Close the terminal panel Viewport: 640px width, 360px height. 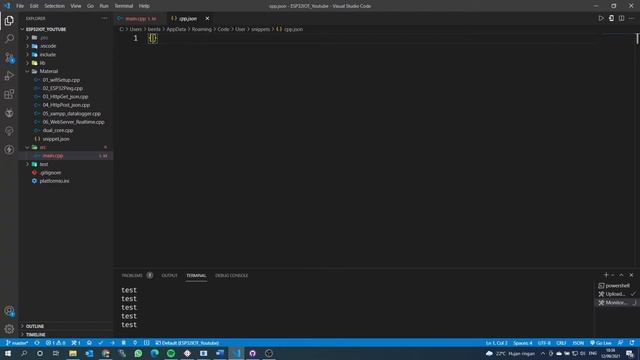pos(631,275)
